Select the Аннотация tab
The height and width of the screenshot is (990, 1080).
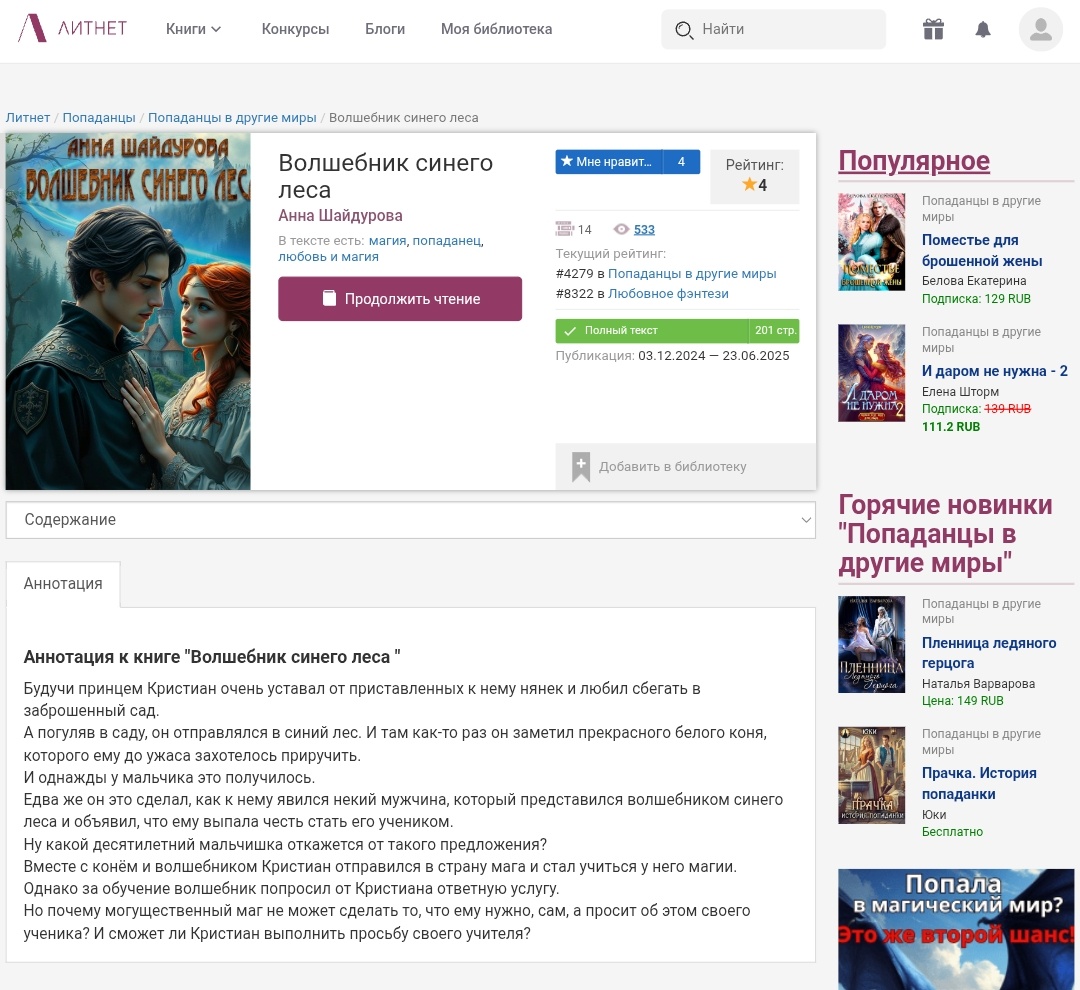tap(63, 584)
